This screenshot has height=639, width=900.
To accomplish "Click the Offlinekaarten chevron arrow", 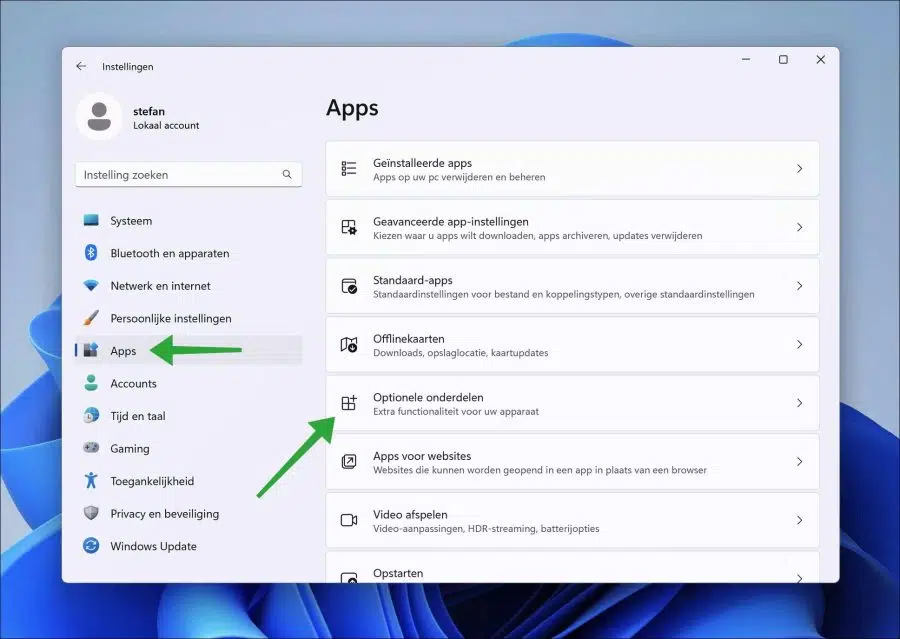I will [x=800, y=344].
